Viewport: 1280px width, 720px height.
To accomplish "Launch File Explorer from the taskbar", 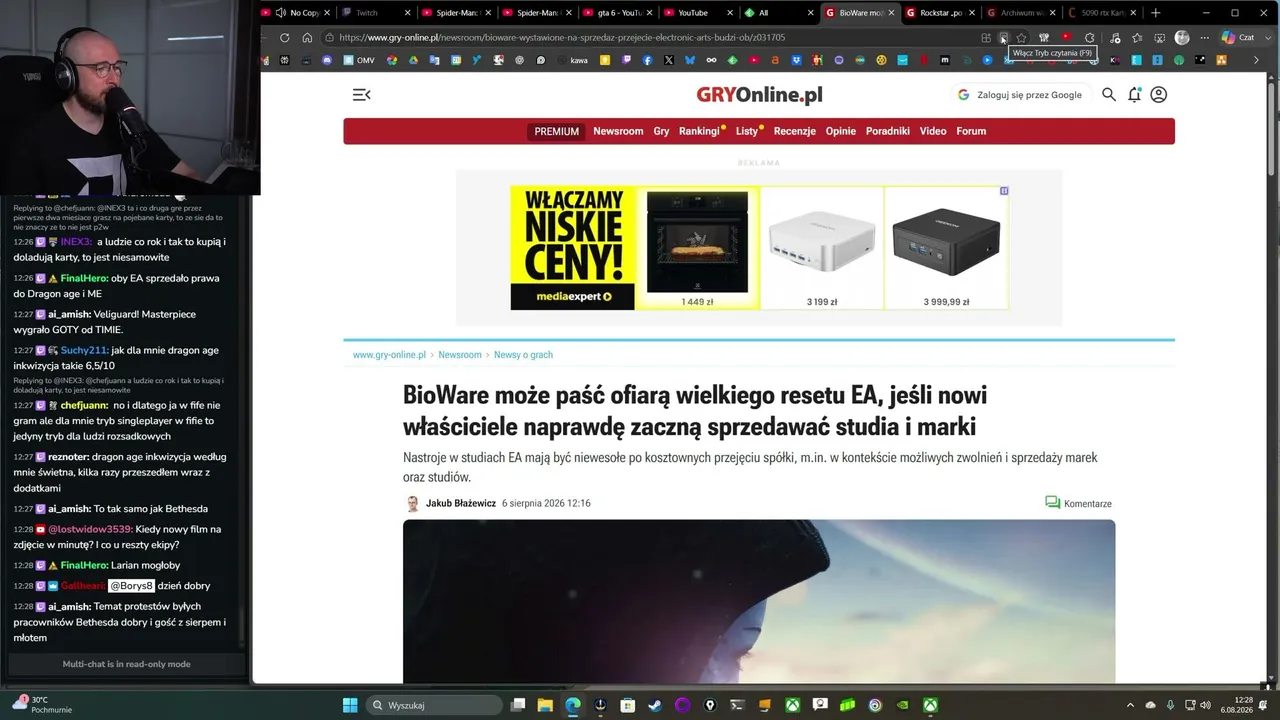I will (x=545, y=705).
